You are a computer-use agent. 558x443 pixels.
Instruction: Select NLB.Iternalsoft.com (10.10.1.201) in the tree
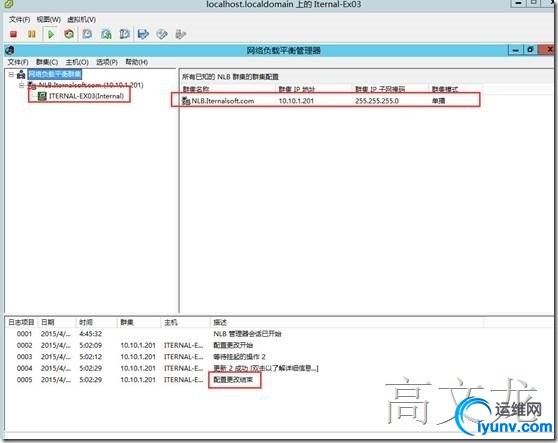(x=91, y=85)
